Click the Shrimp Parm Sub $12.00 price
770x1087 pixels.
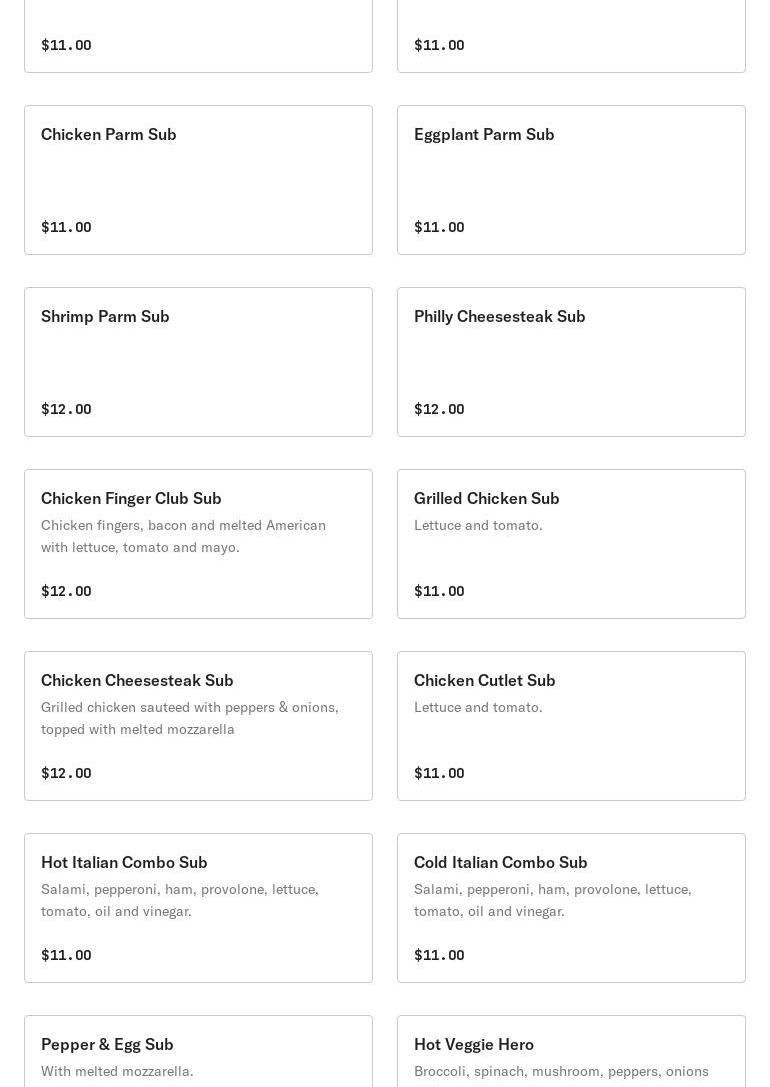(x=66, y=409)
